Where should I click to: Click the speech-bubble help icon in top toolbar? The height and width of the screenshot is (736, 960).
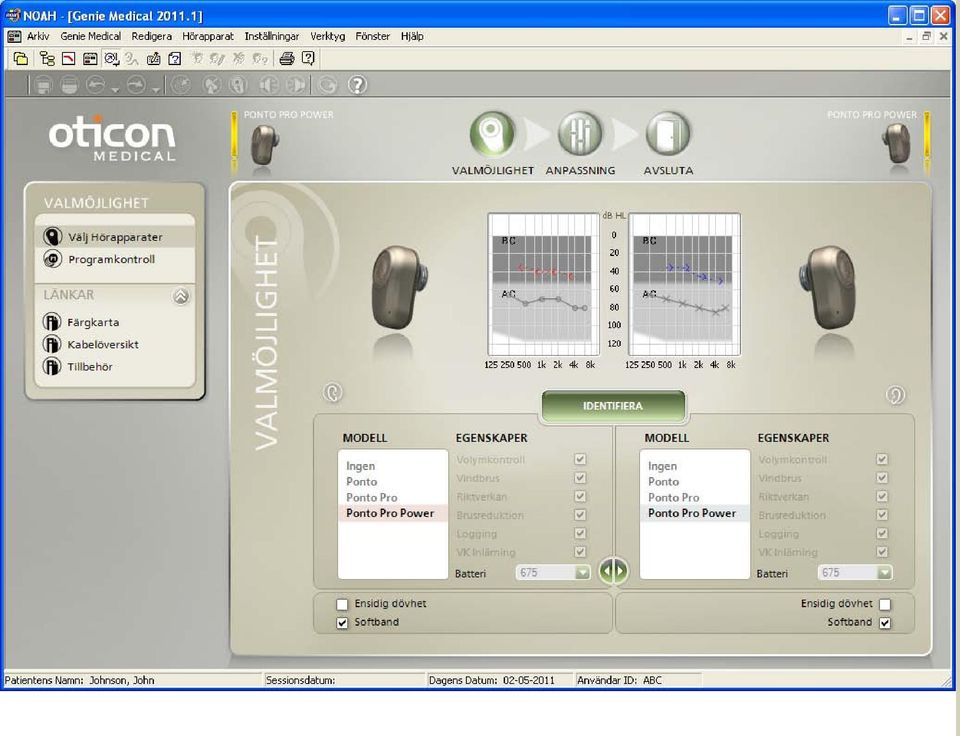pos(308,59)
